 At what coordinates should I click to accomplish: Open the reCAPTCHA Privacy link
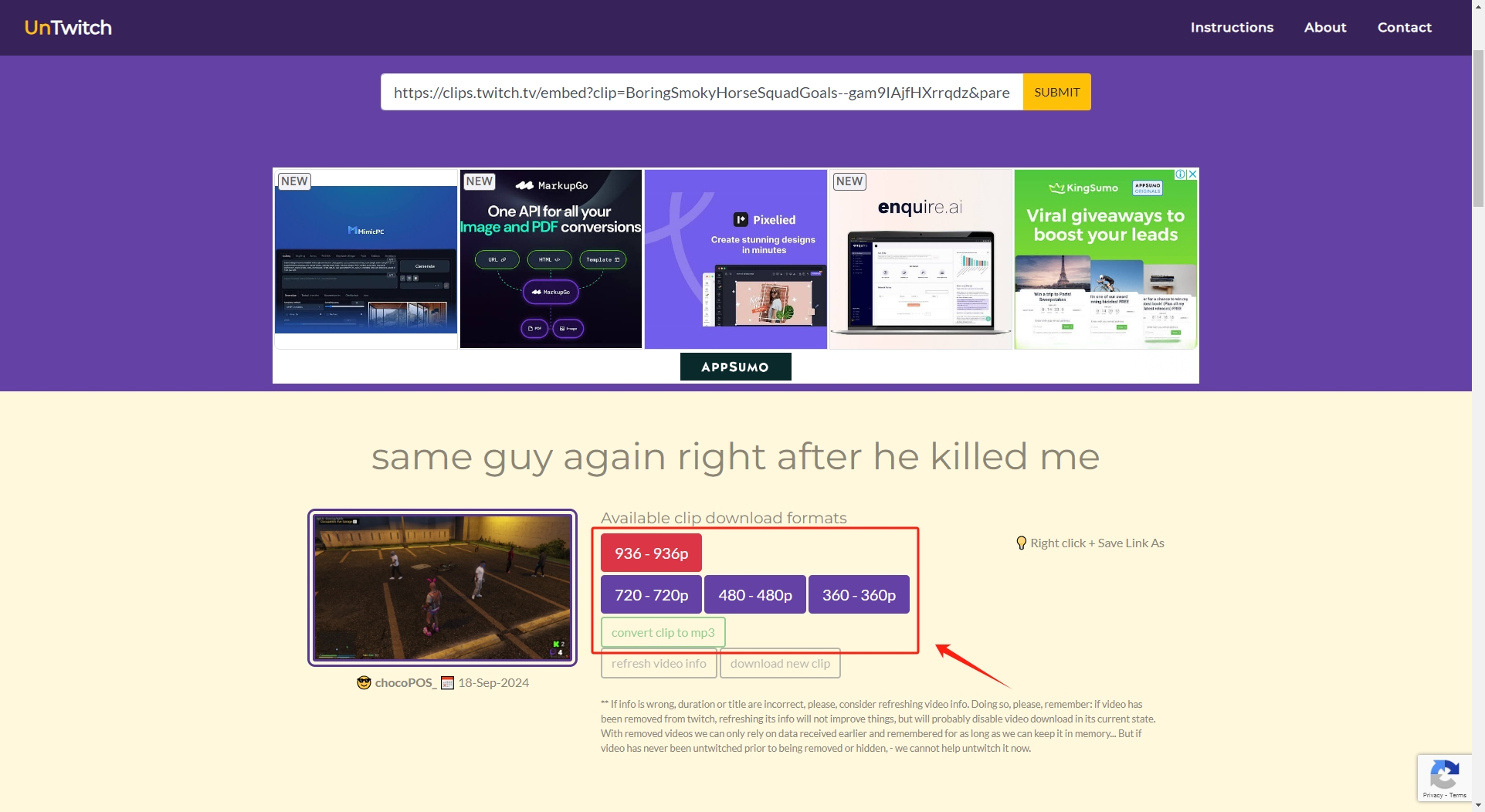point(1432,795)
